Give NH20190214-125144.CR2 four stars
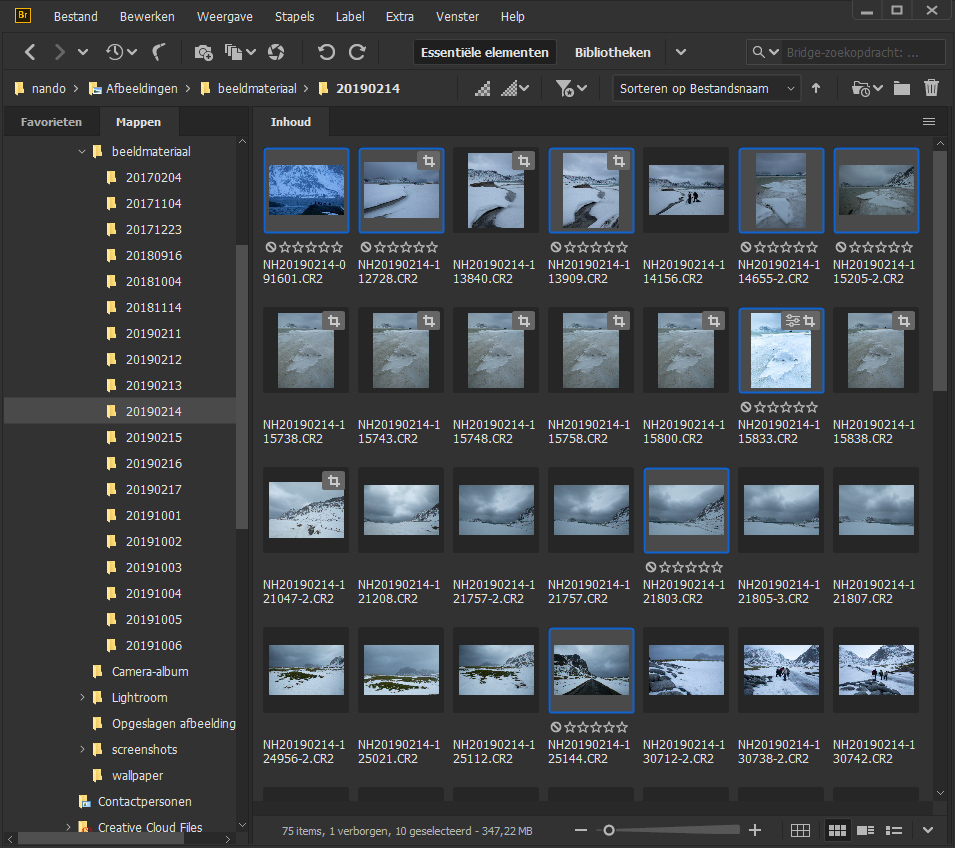 (x=609, y=727)
